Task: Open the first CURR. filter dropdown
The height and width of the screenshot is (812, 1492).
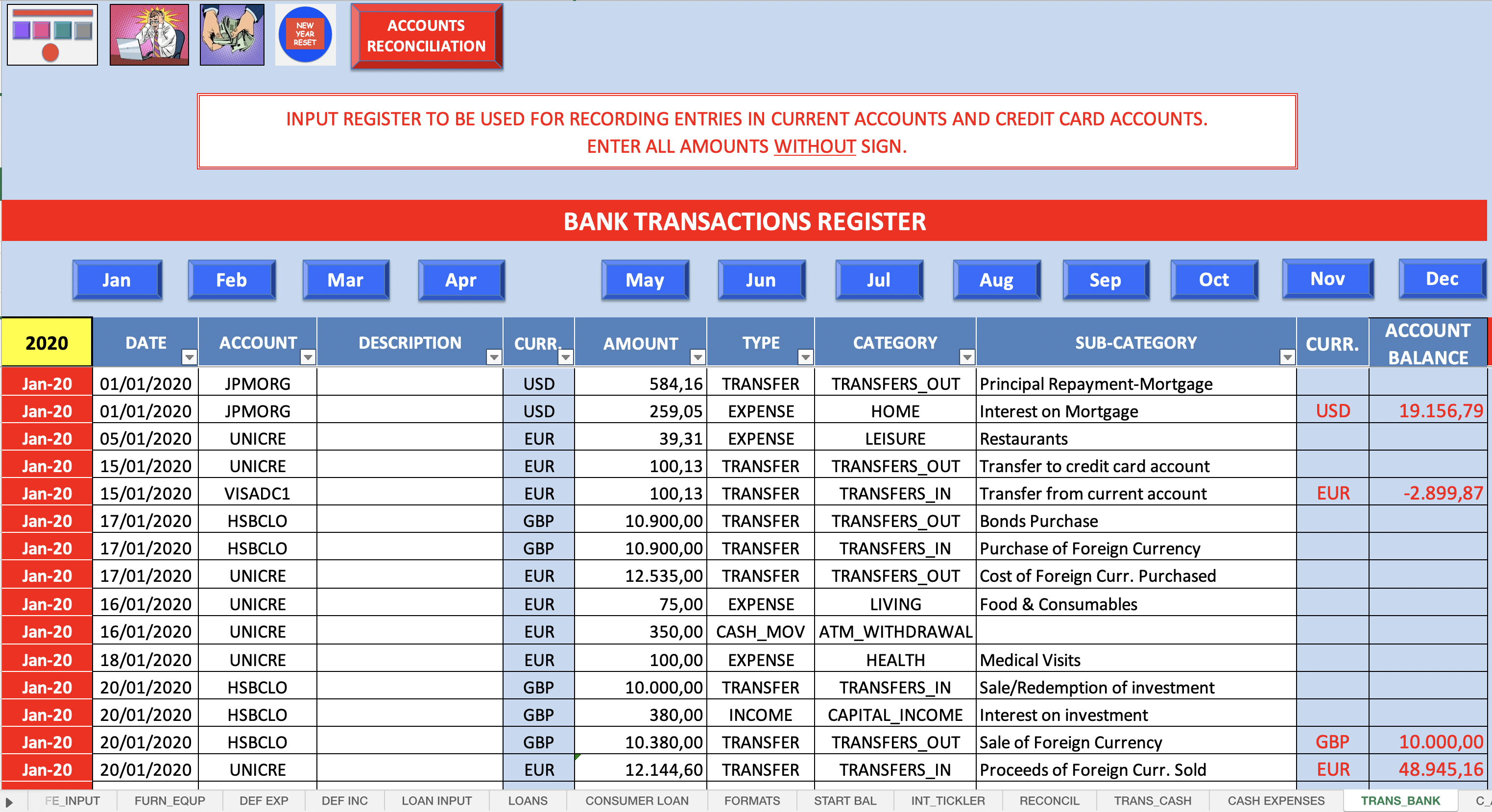Action: click(x=566, y=357)
